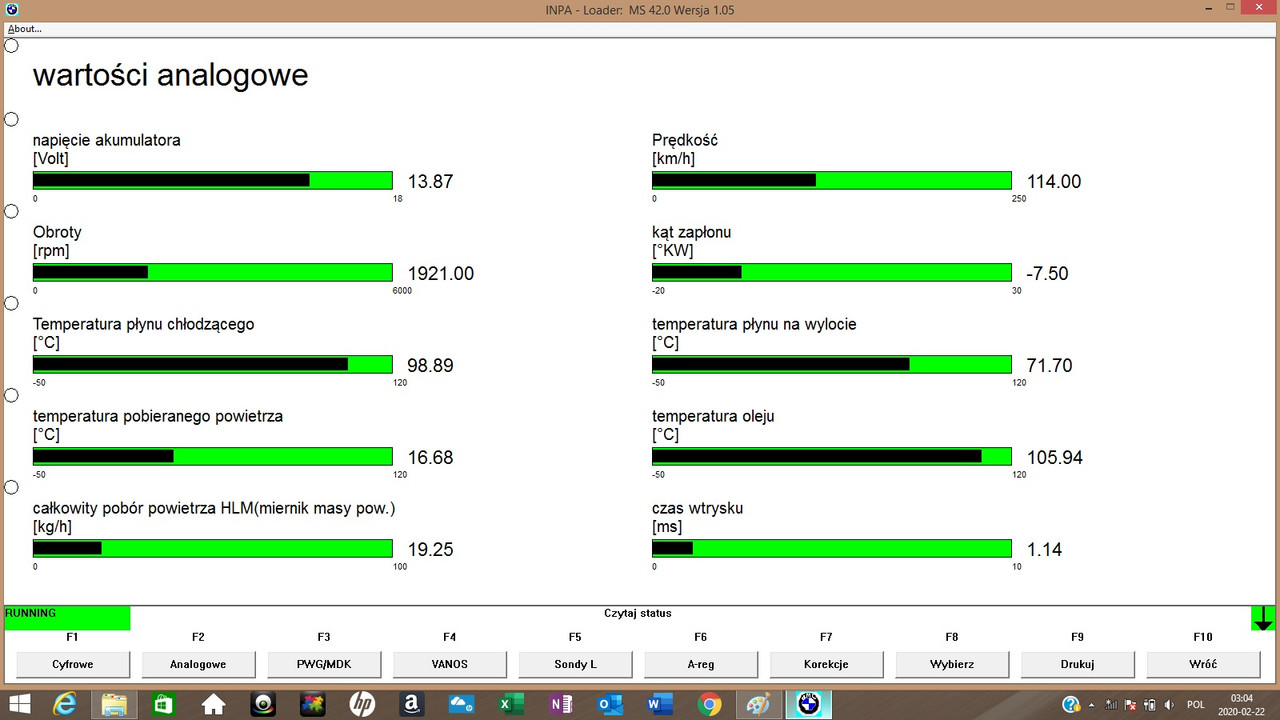This screenshot has height=720, width=1280.
Task: Click the Wybierz F8 button
Action: [951, 664]
